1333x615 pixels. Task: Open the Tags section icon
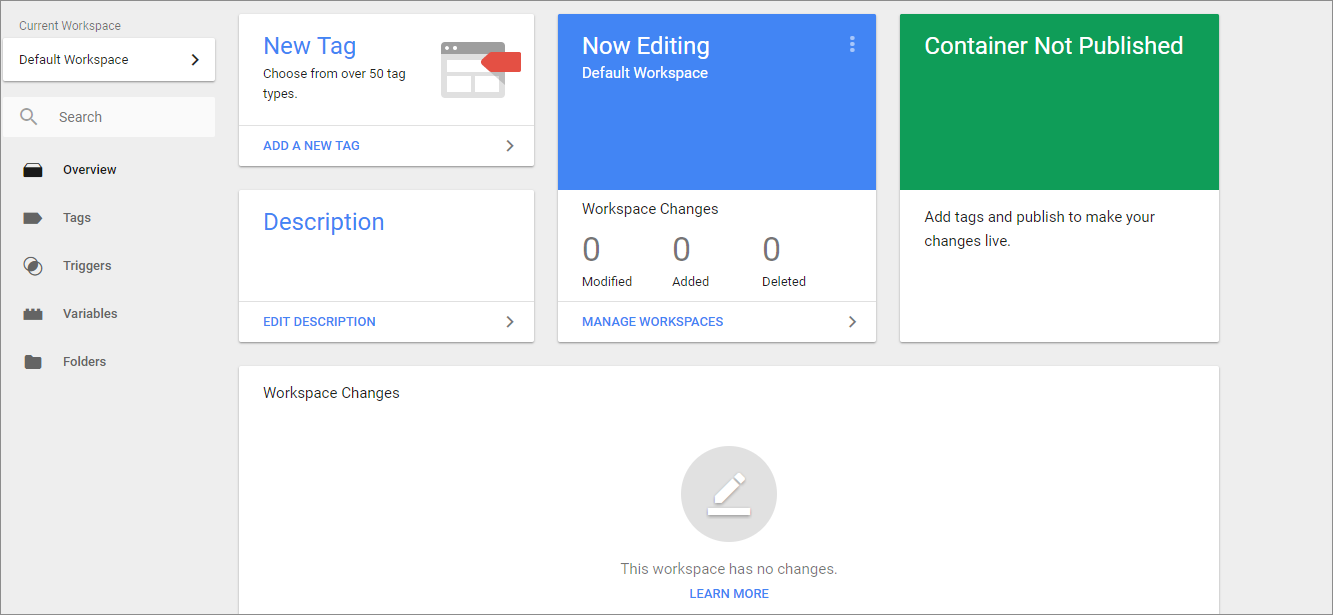(33, 217)
